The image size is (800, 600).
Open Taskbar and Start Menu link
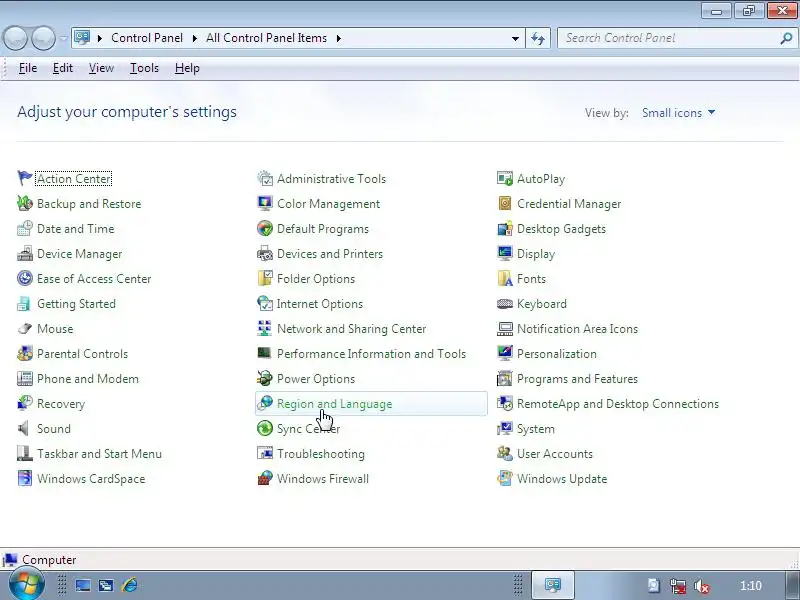[99, 454]
